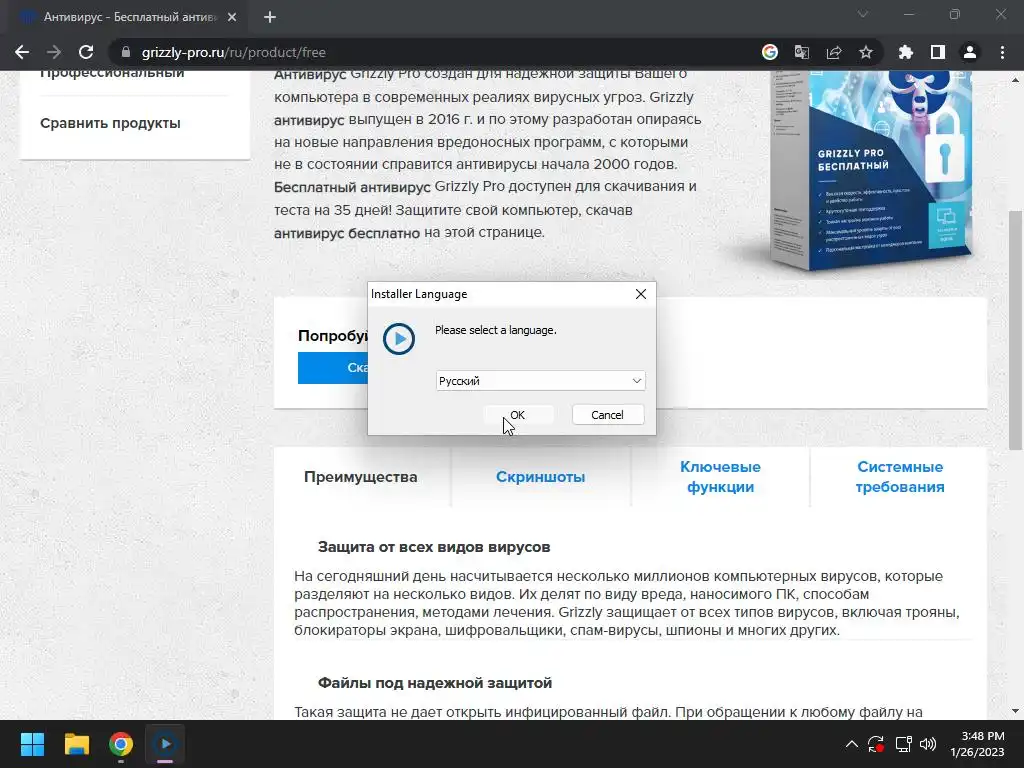This screenshot has height=768, width=1024.
Task: Open File Explorer from taskbar
Action: (x=76, y=744)
